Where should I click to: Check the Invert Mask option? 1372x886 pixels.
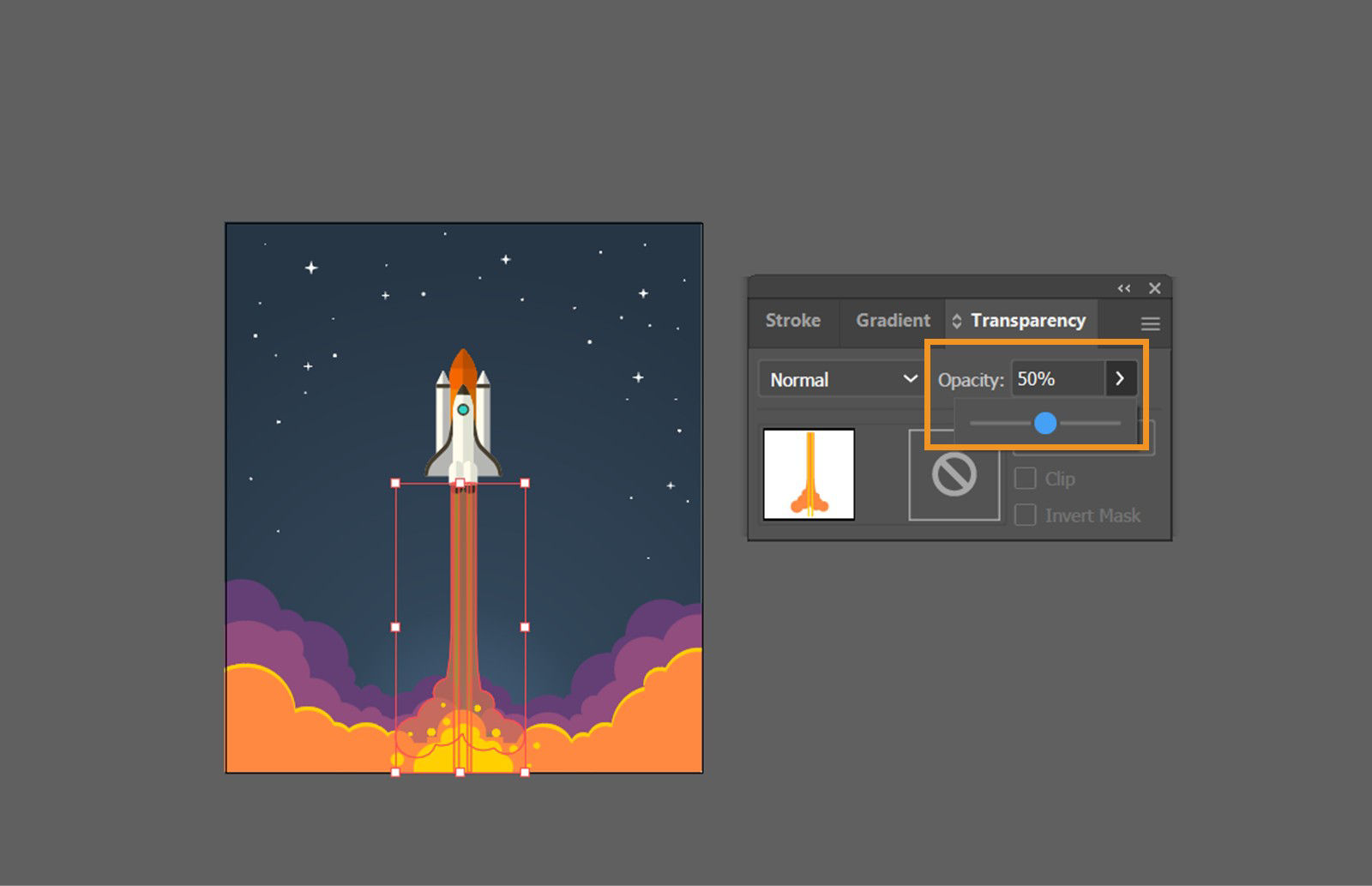(1026, 515)
